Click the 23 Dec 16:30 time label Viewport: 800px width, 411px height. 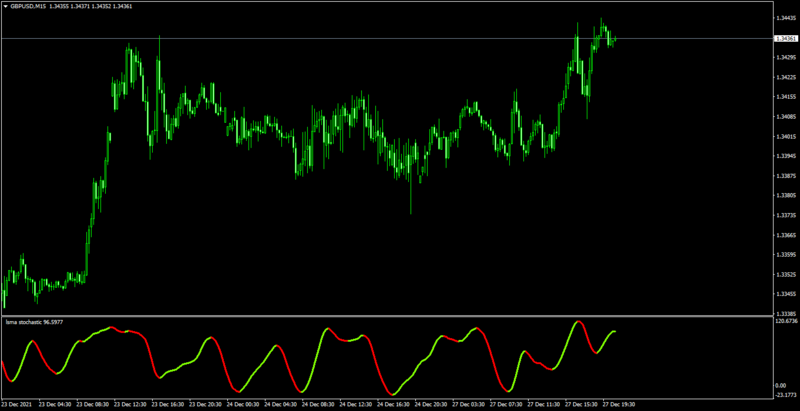pyautogui.click(x=168, y=404)
